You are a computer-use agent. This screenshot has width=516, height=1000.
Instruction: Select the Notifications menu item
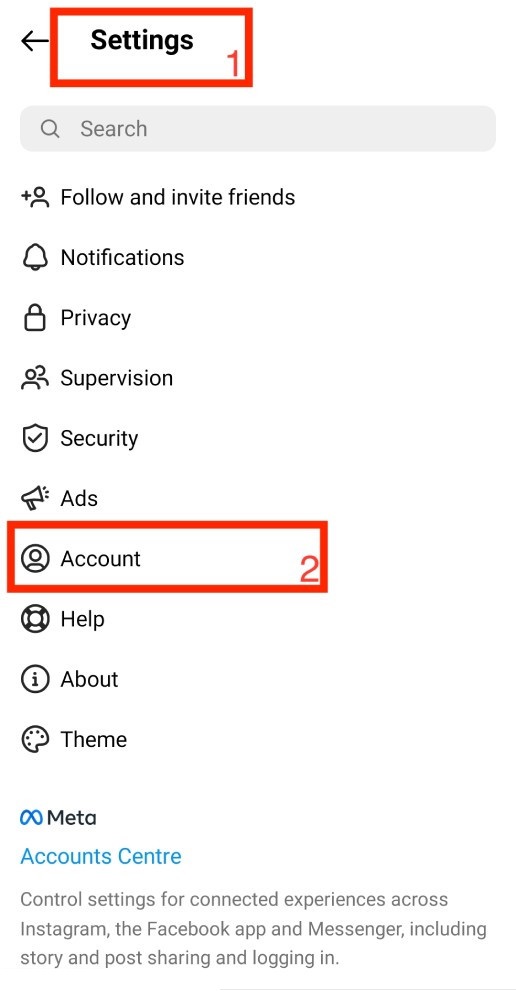[x=258, y=258]
